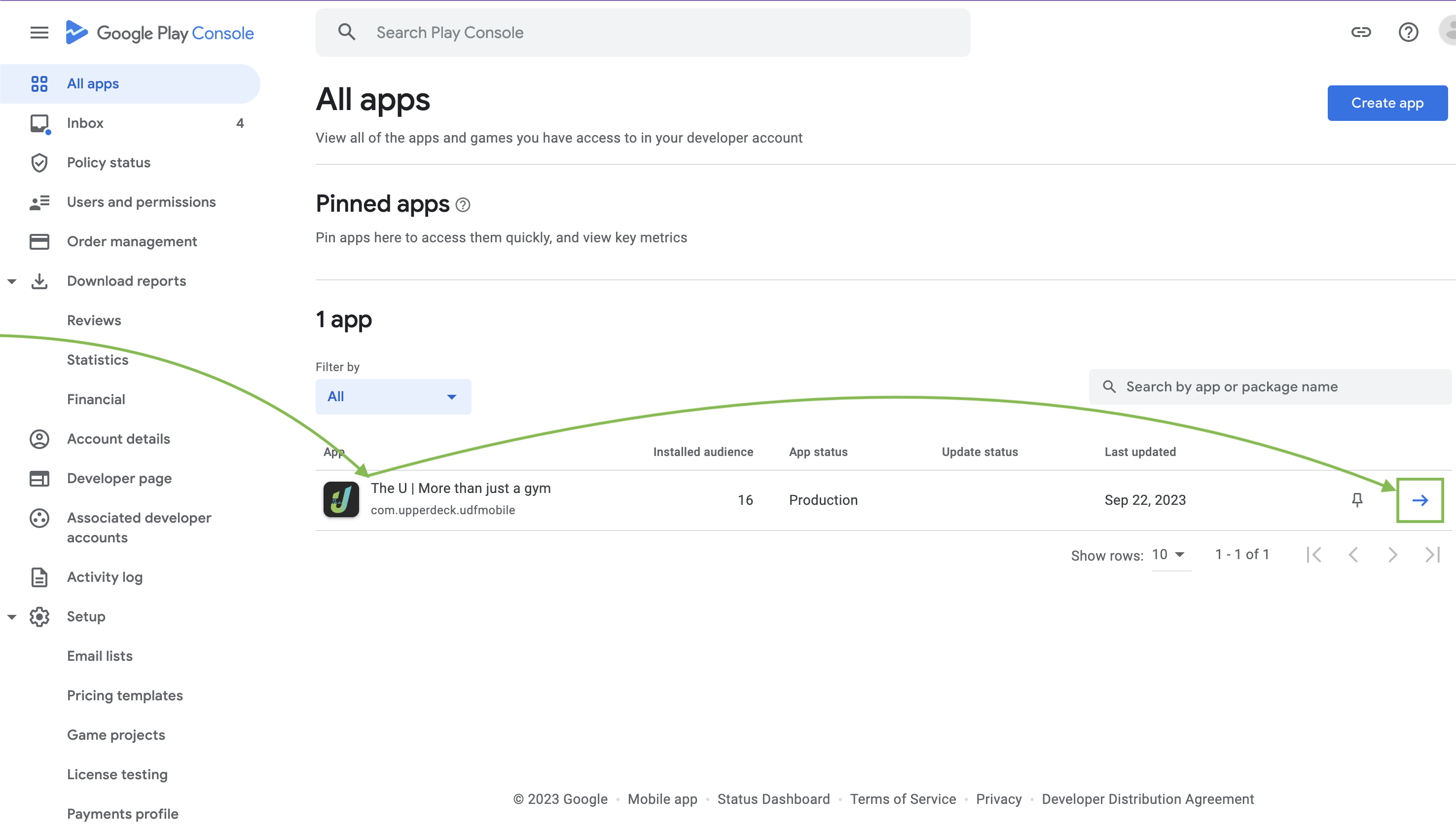1456x835 pixels.
Task: Collapse the Setup section arrow
Action: click(11, 616)
